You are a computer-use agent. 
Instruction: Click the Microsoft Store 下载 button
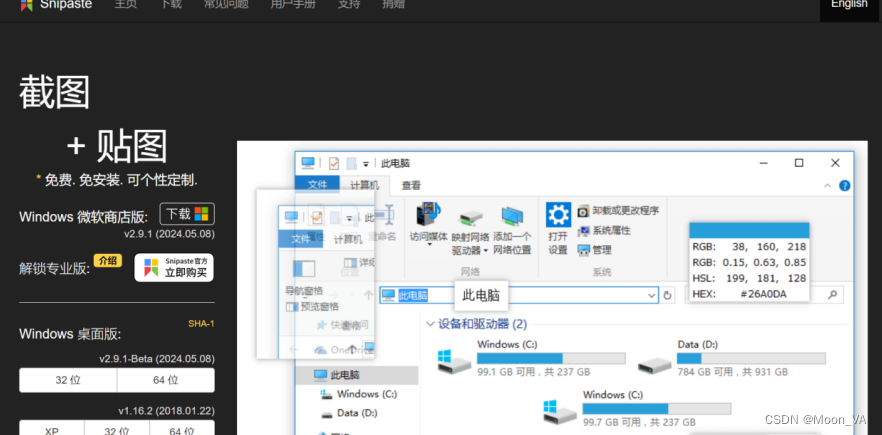[x=187, y=214]
